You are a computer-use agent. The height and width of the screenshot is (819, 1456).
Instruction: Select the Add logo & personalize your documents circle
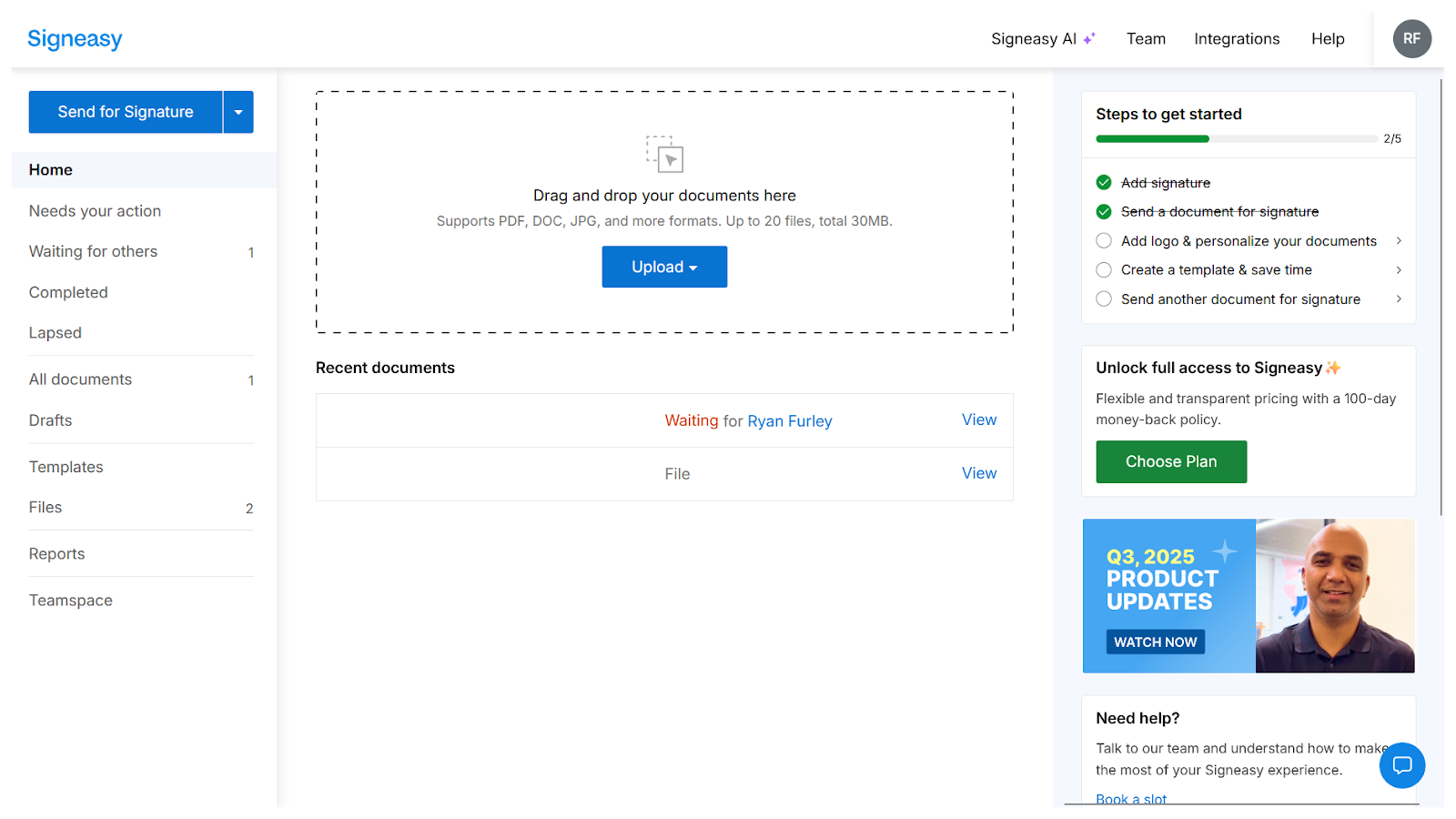(1104, 240)
